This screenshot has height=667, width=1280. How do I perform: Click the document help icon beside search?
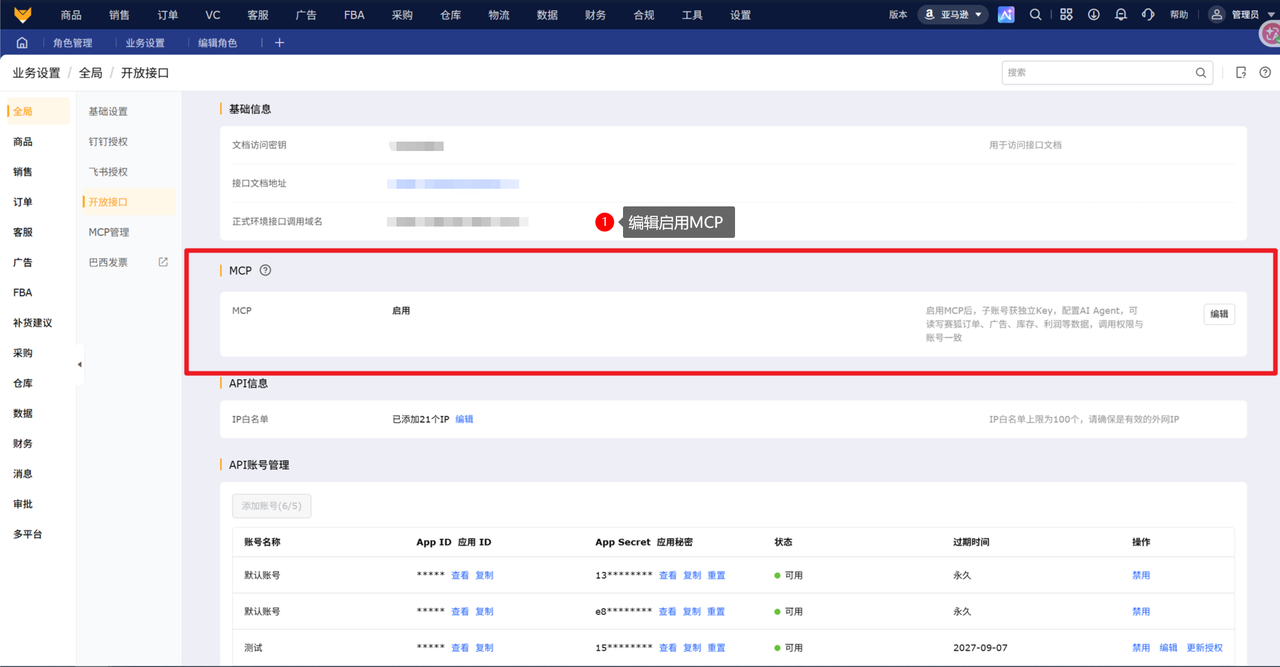coord(1241,73)
